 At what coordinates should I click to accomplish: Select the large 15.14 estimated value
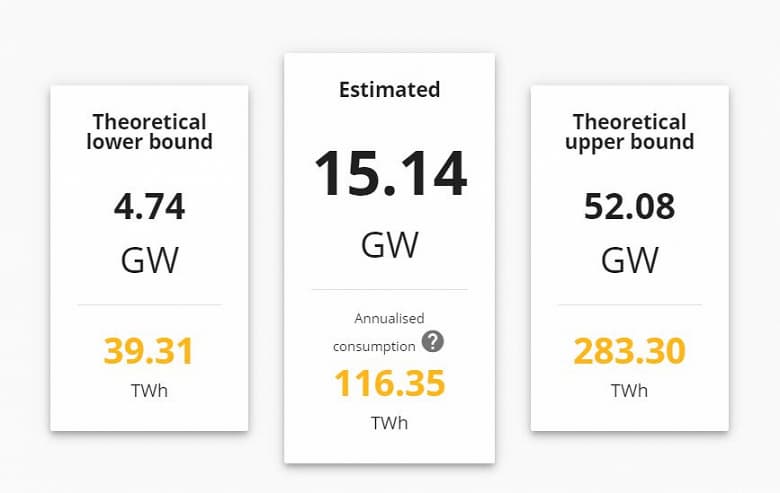click(x=390, y=173)
